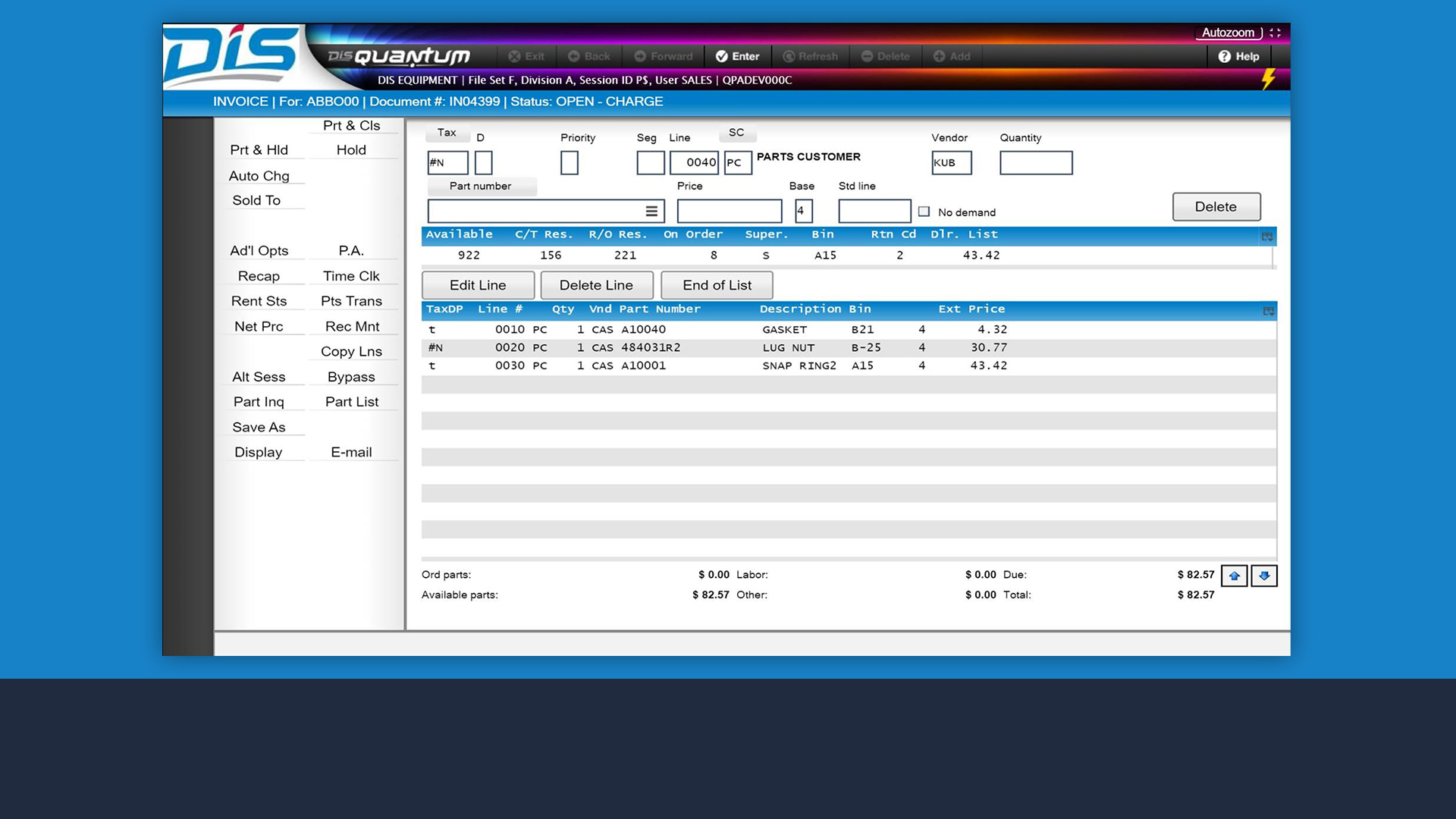Click the Std line input field

point(874,211)
